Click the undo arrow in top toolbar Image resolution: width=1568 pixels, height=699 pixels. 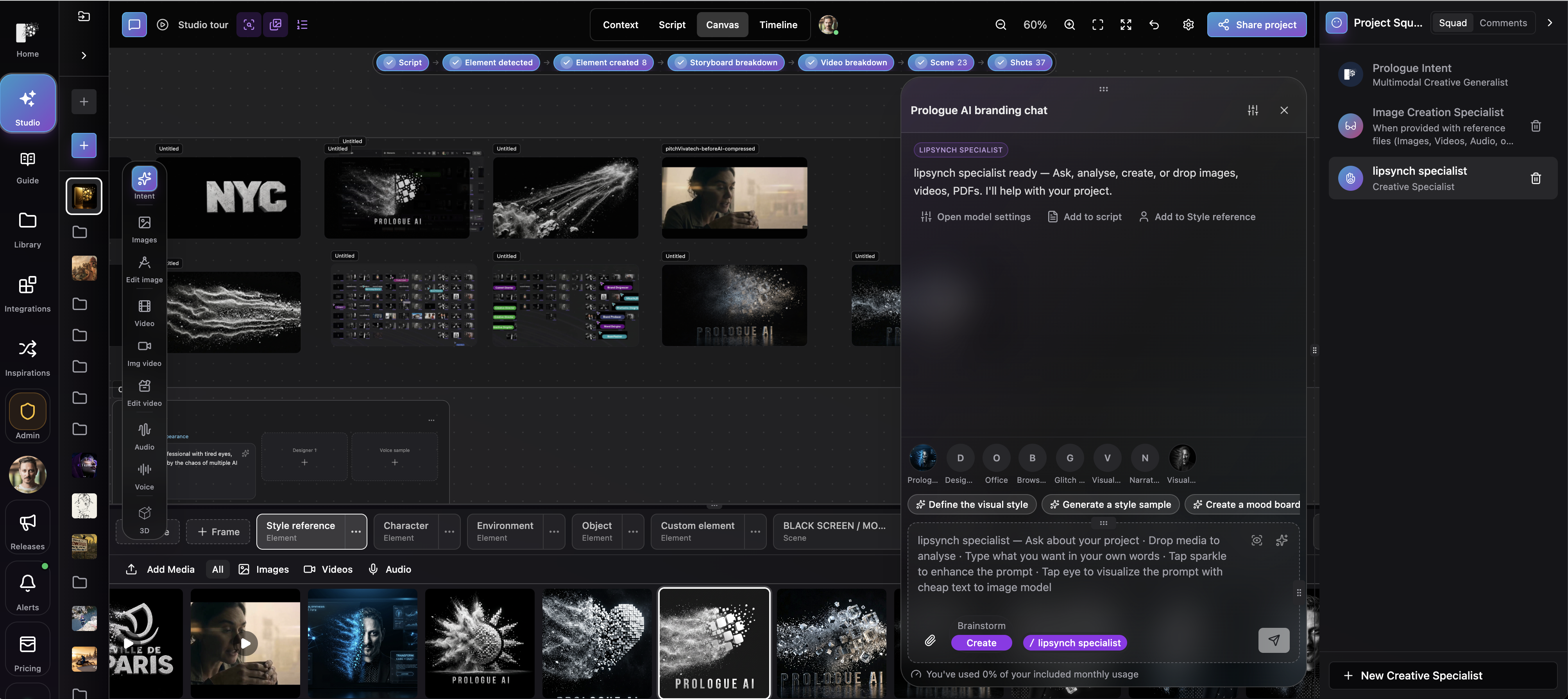pos(1154,25)
